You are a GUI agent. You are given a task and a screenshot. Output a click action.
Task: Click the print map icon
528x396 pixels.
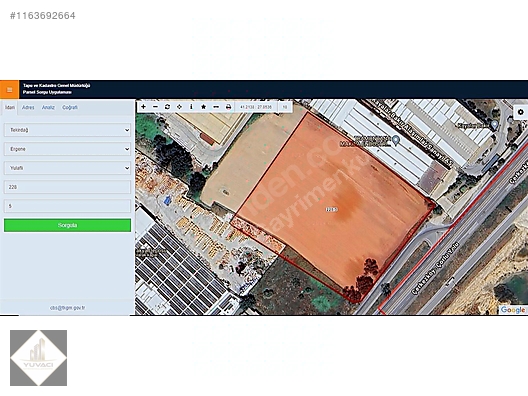pyautogui.click(x=228, y=107)
